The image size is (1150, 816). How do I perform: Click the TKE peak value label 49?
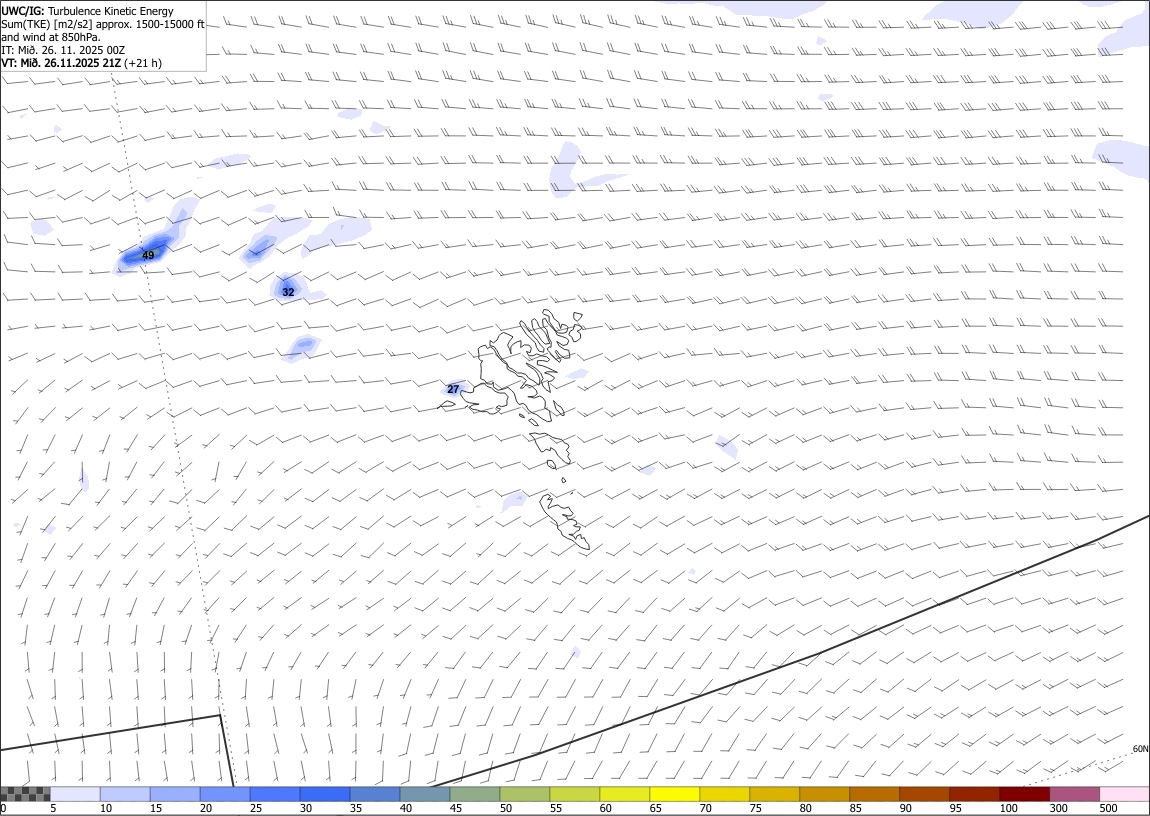148,256
